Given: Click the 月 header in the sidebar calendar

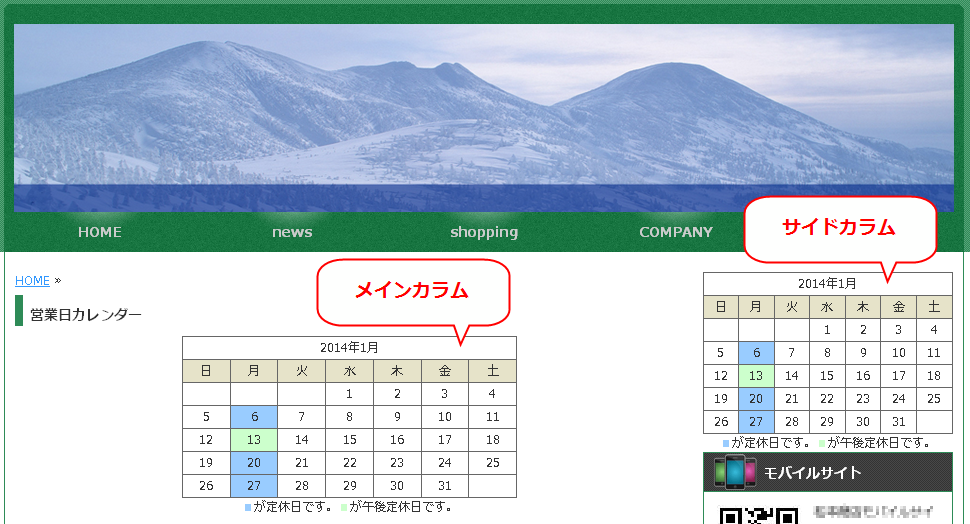Looking at the screenshot, I should click(x=756, y=307).
